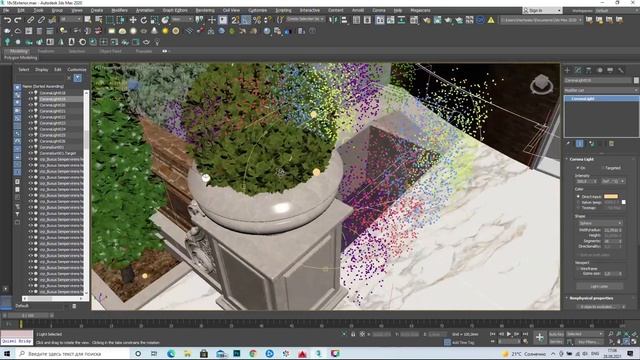Click the light bulb icon in third toolbar row
Viewport: 640px width, 360px height.
tap(157, 42)
